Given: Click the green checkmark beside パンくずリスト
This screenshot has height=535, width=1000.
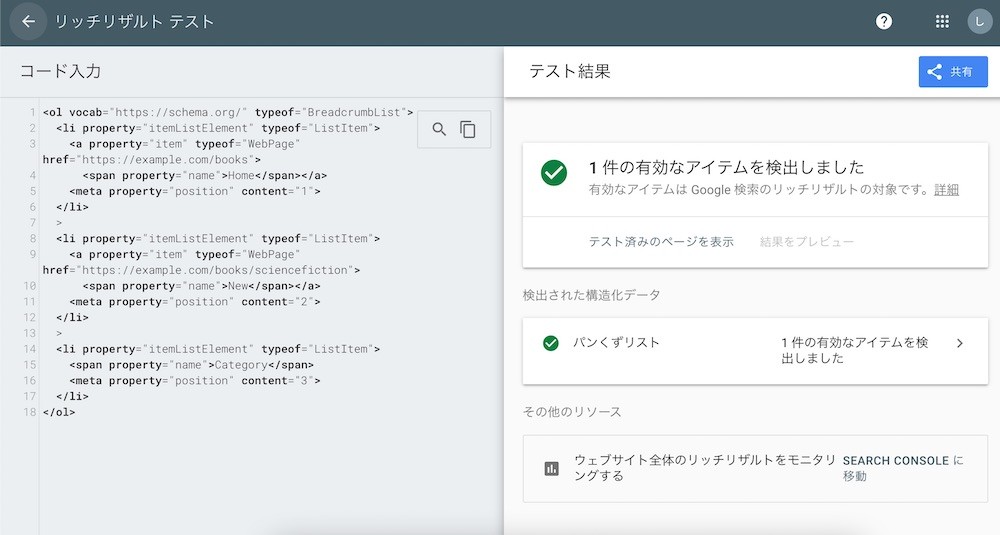Looking at the screenshot, I should click(550, 343).
